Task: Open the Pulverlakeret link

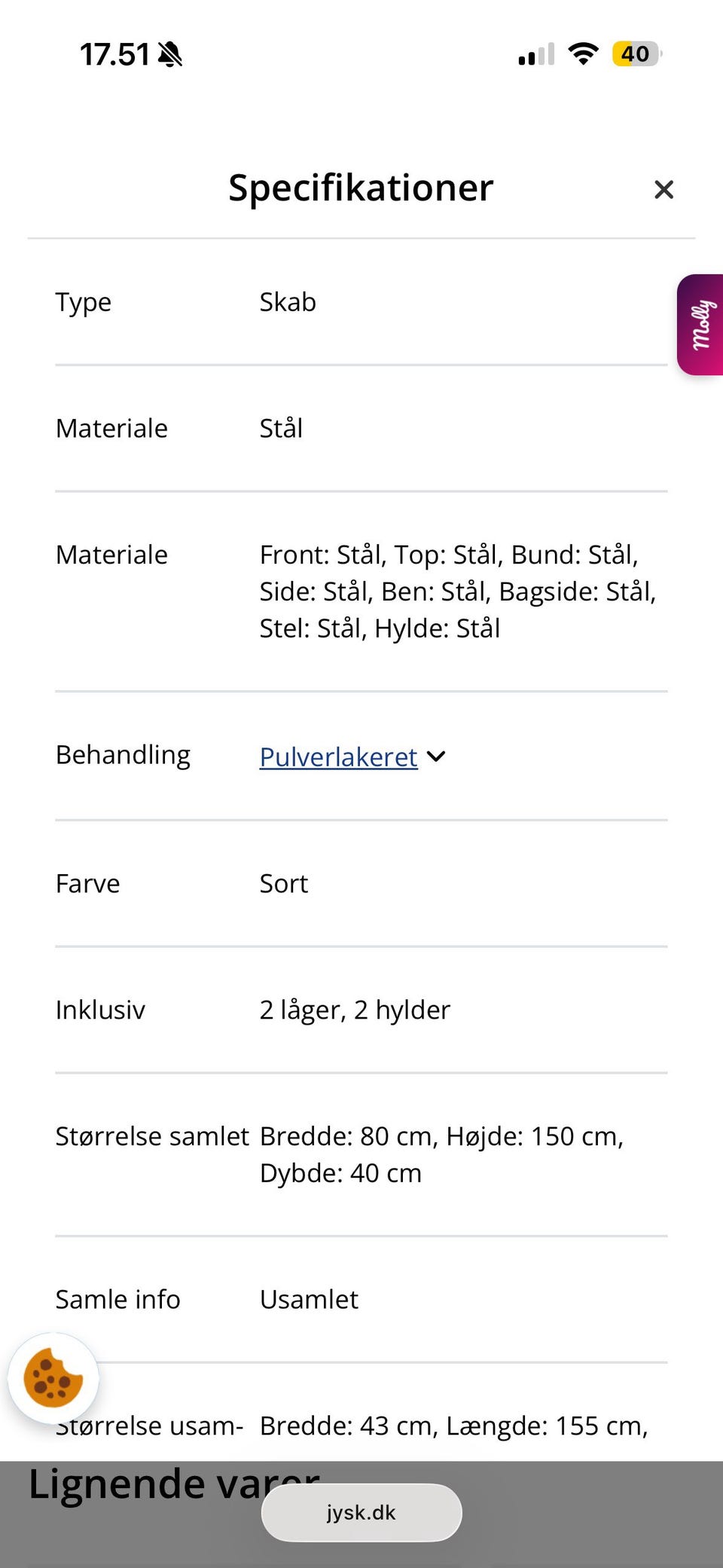Action: point(337,756)
